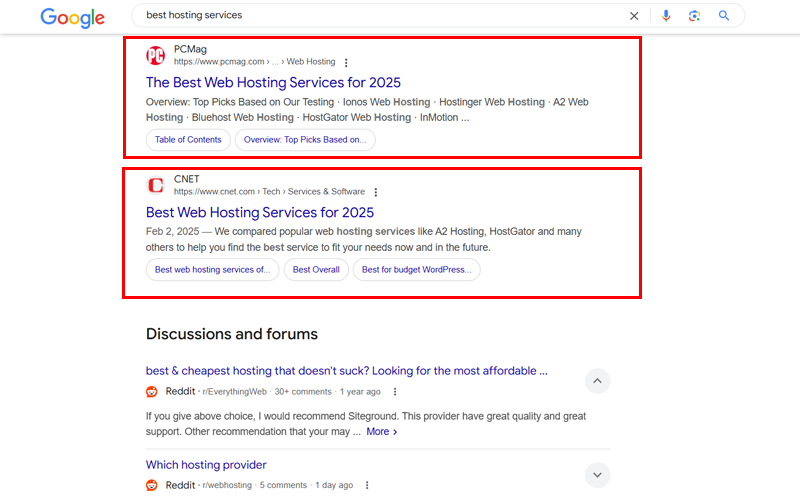Open the three-dot menu on the PCMag result
Screen dimensions: 800x500
(x=346, y=62)
